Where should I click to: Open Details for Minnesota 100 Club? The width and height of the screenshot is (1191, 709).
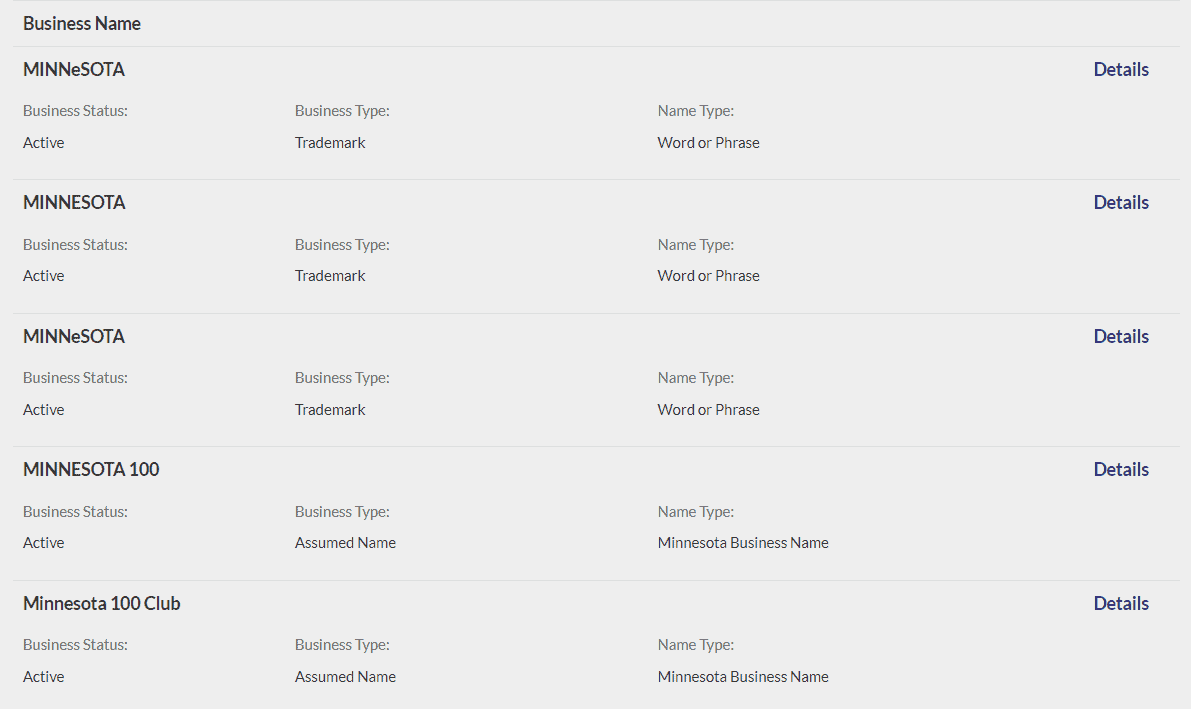pyautogui.click(x=1121, y=603)
